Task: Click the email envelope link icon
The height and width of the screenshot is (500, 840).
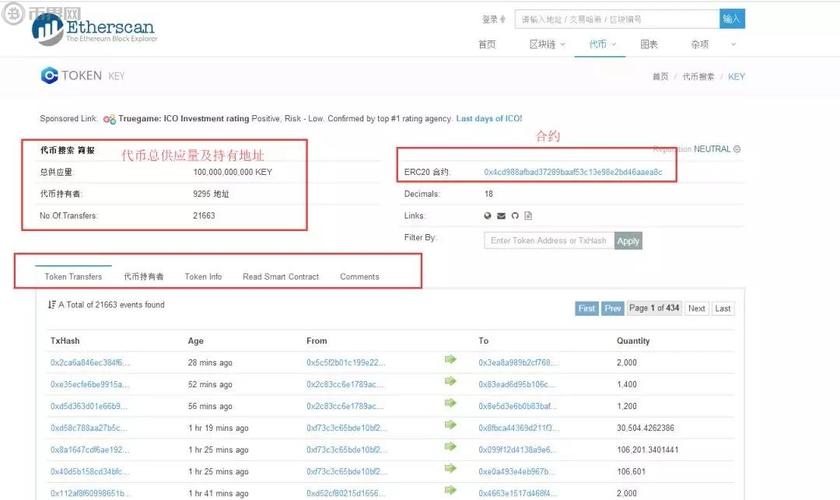Action: pyautogui.click(x=501, y=215)
